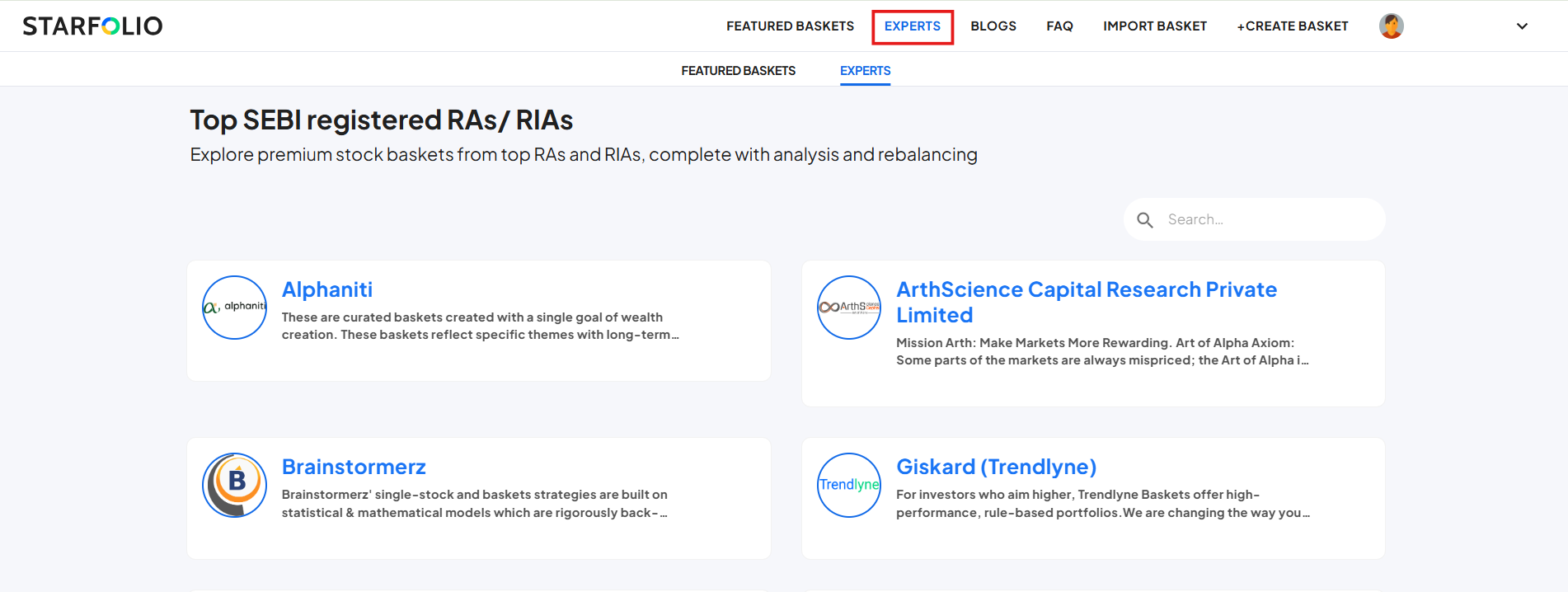Screen dimensions: 1568x592
Task: Select +Create Basket menu item
Action: point(1293,26)
